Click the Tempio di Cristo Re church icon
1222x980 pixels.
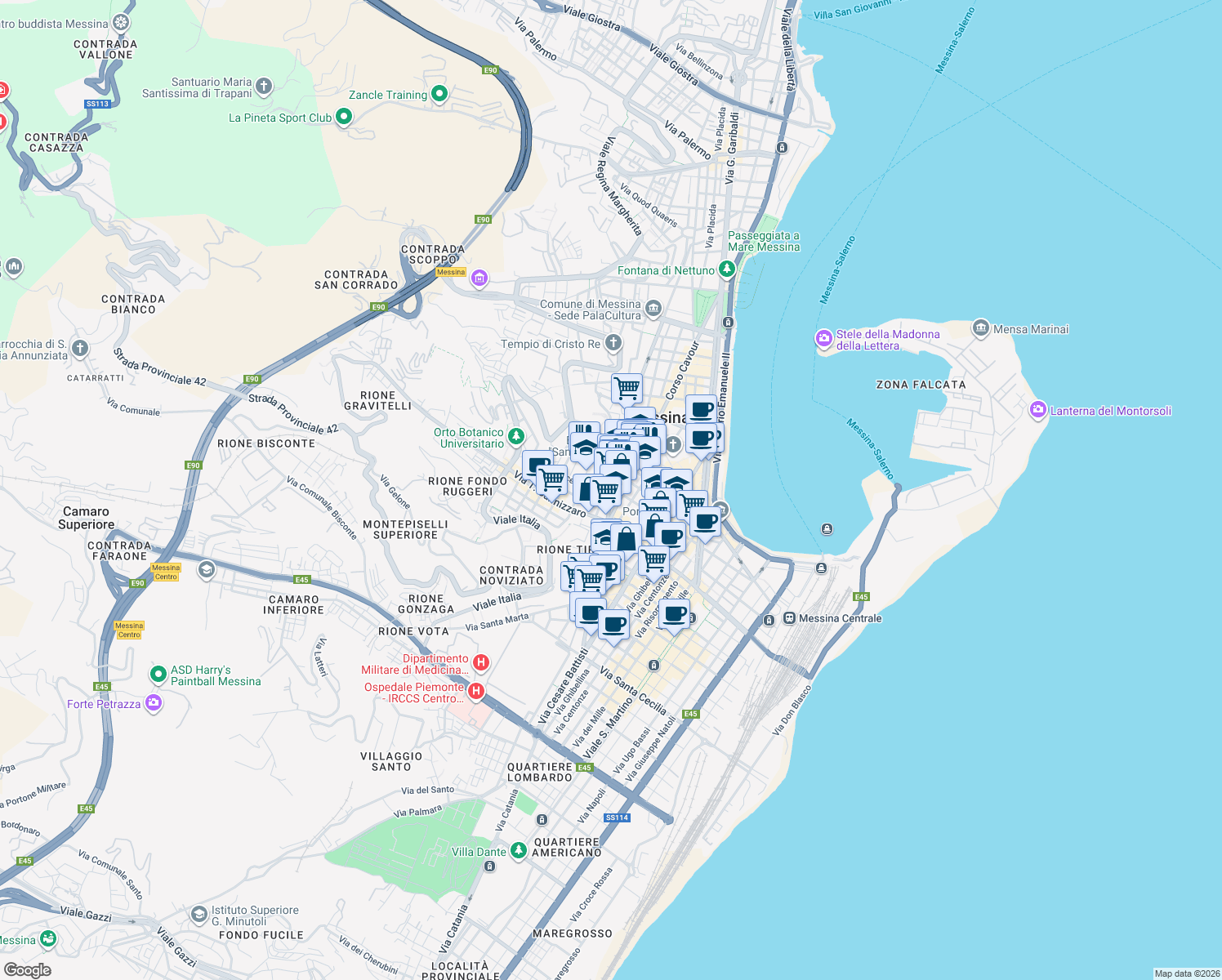tap(613, 343)
